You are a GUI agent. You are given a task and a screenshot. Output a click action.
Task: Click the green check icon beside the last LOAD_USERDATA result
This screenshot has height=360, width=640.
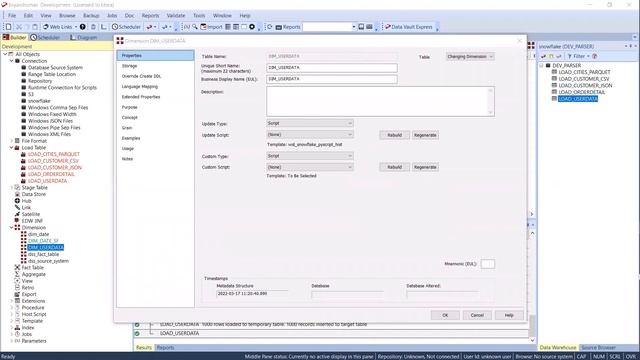tap(137, 333)
